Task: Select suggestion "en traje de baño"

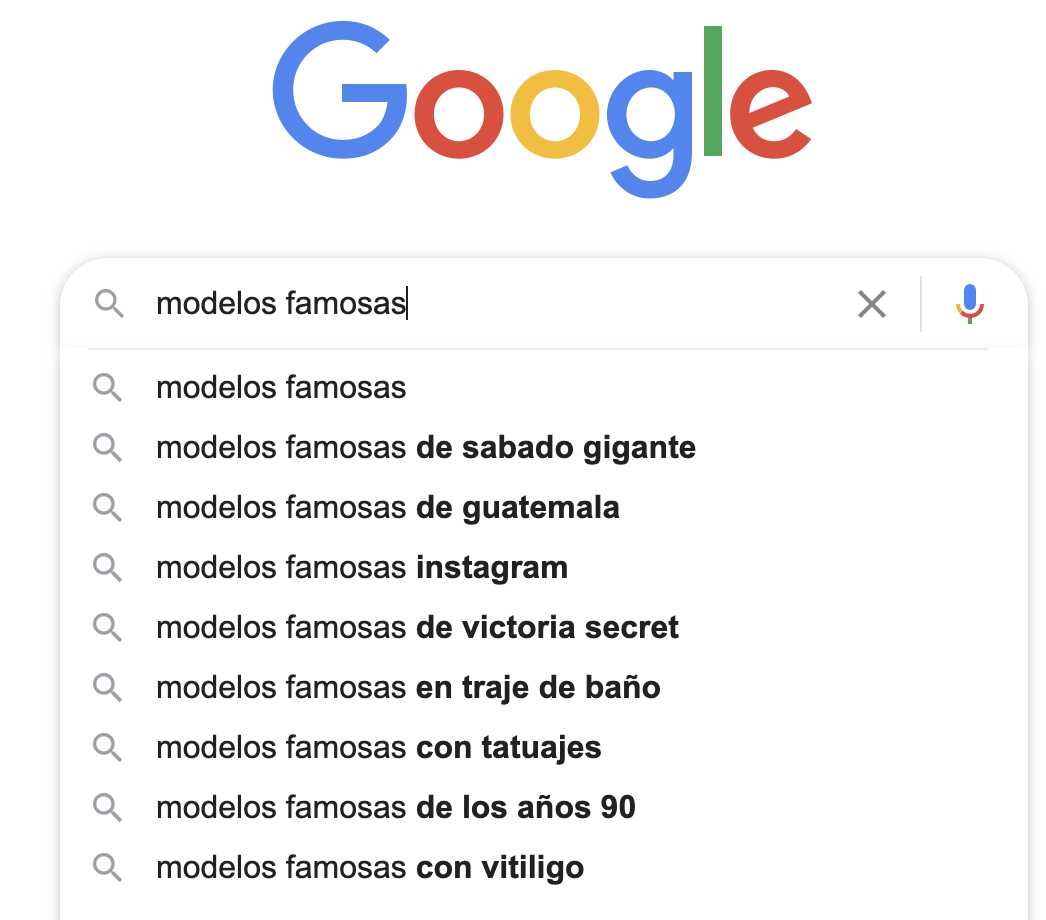Action: 544,688
